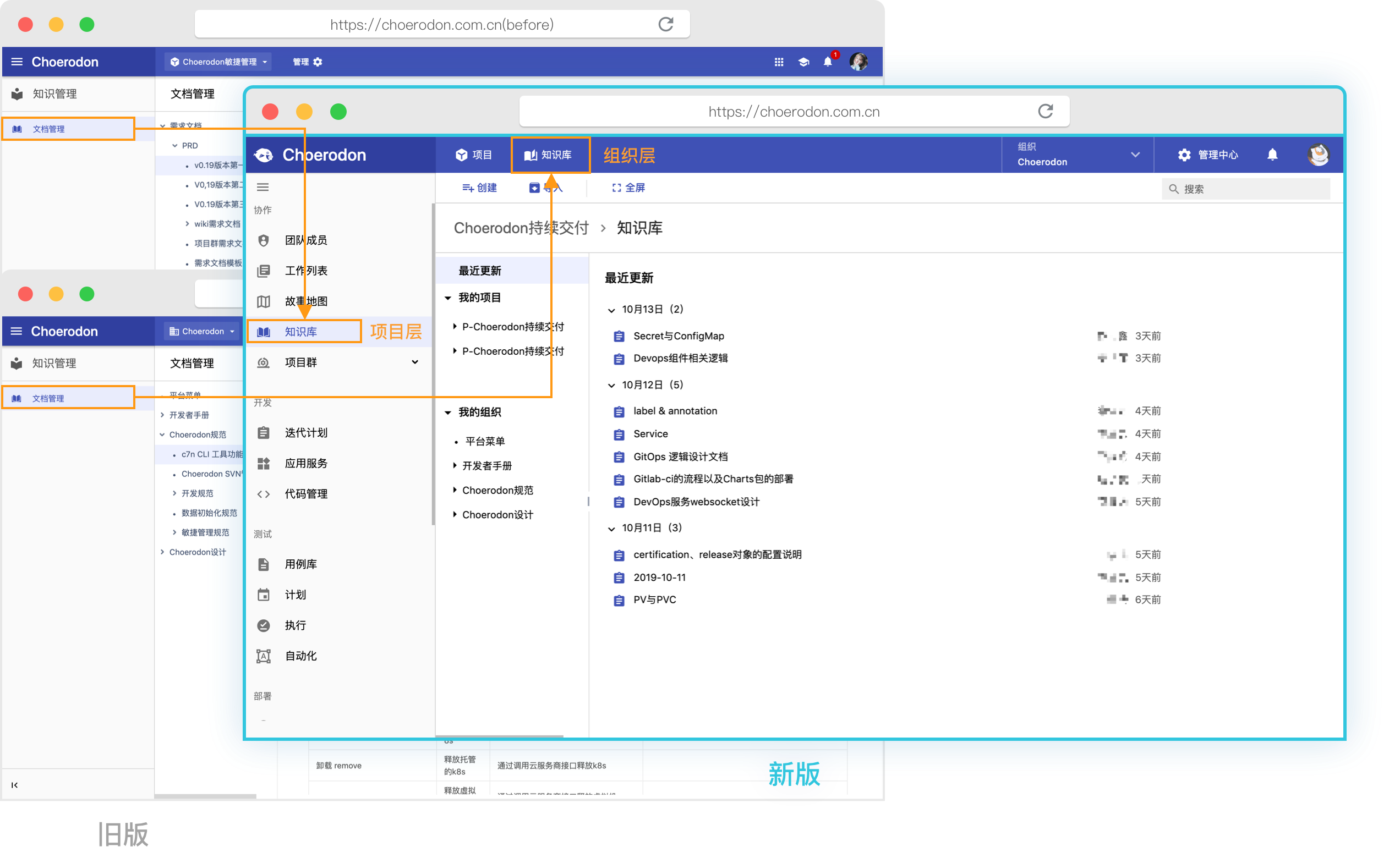
Task: Expand 开发者手册 in 我的组织 tree
Action: tap(455, 465)
